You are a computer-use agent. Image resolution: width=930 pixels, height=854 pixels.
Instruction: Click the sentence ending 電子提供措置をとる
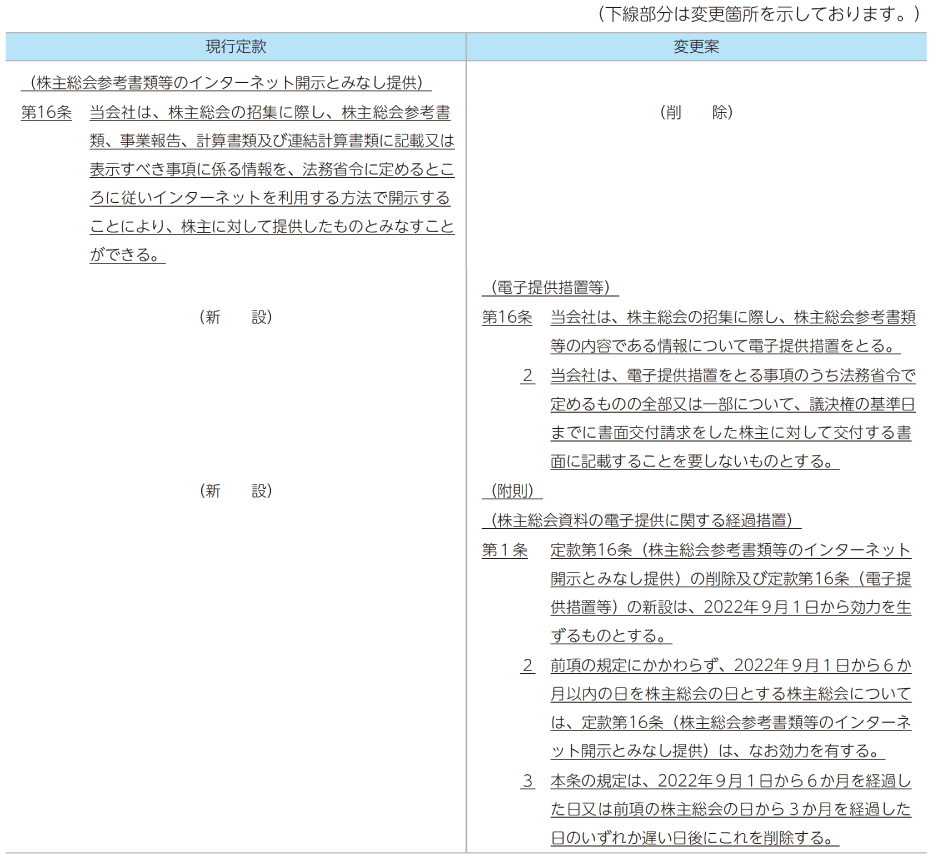pos(725,346)
